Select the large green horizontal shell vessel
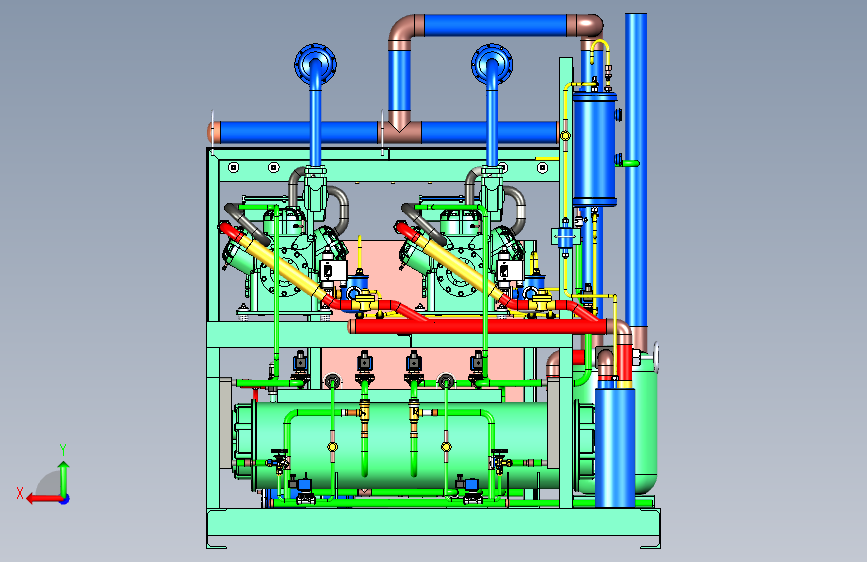 [401, 445]
